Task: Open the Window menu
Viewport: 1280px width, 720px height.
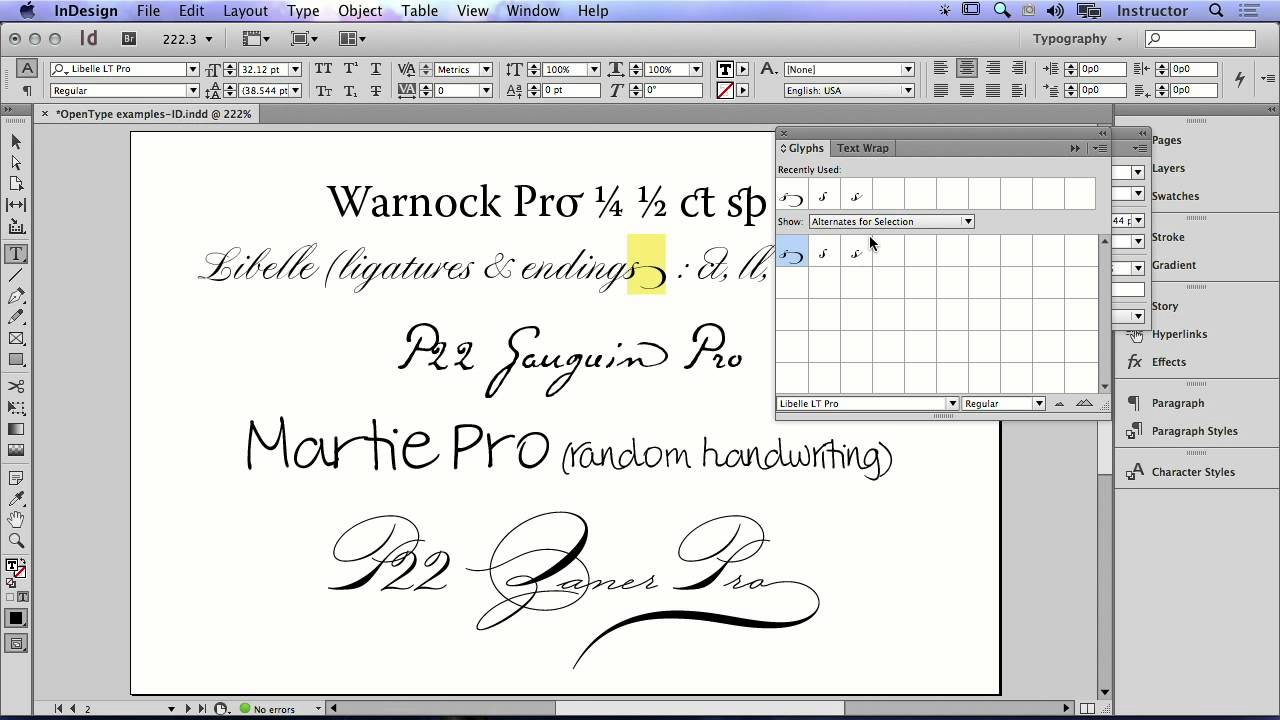Action: point(532,11)
